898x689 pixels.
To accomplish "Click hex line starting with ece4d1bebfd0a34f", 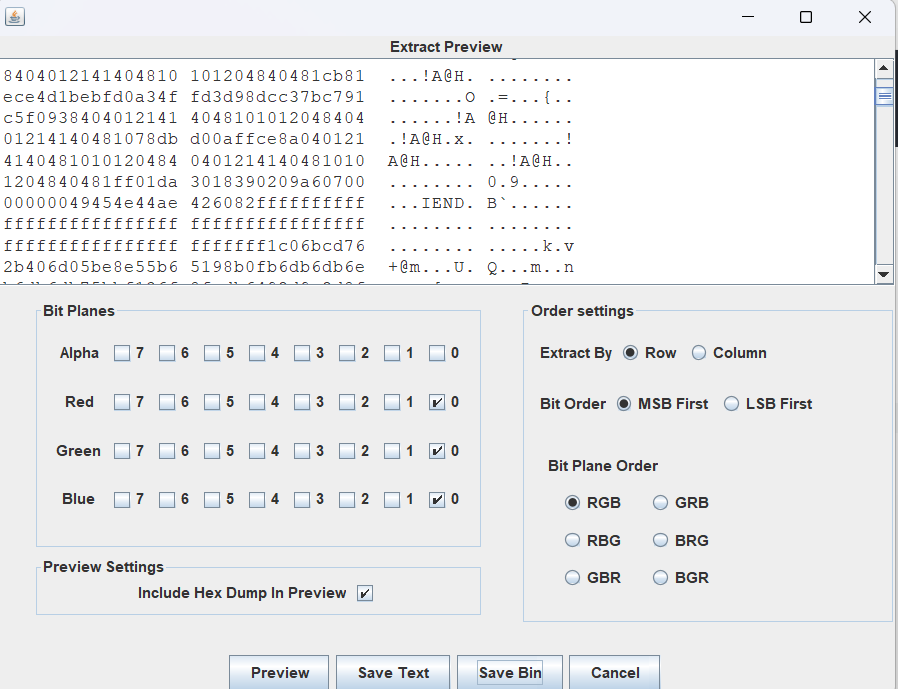I will 288,97.
